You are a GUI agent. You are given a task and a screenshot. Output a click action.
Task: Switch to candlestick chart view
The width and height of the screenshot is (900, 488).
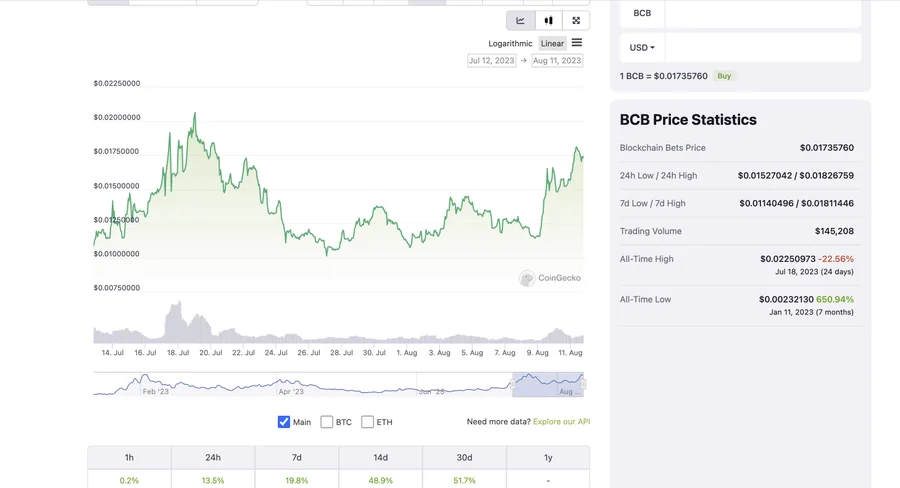point(548,20)
